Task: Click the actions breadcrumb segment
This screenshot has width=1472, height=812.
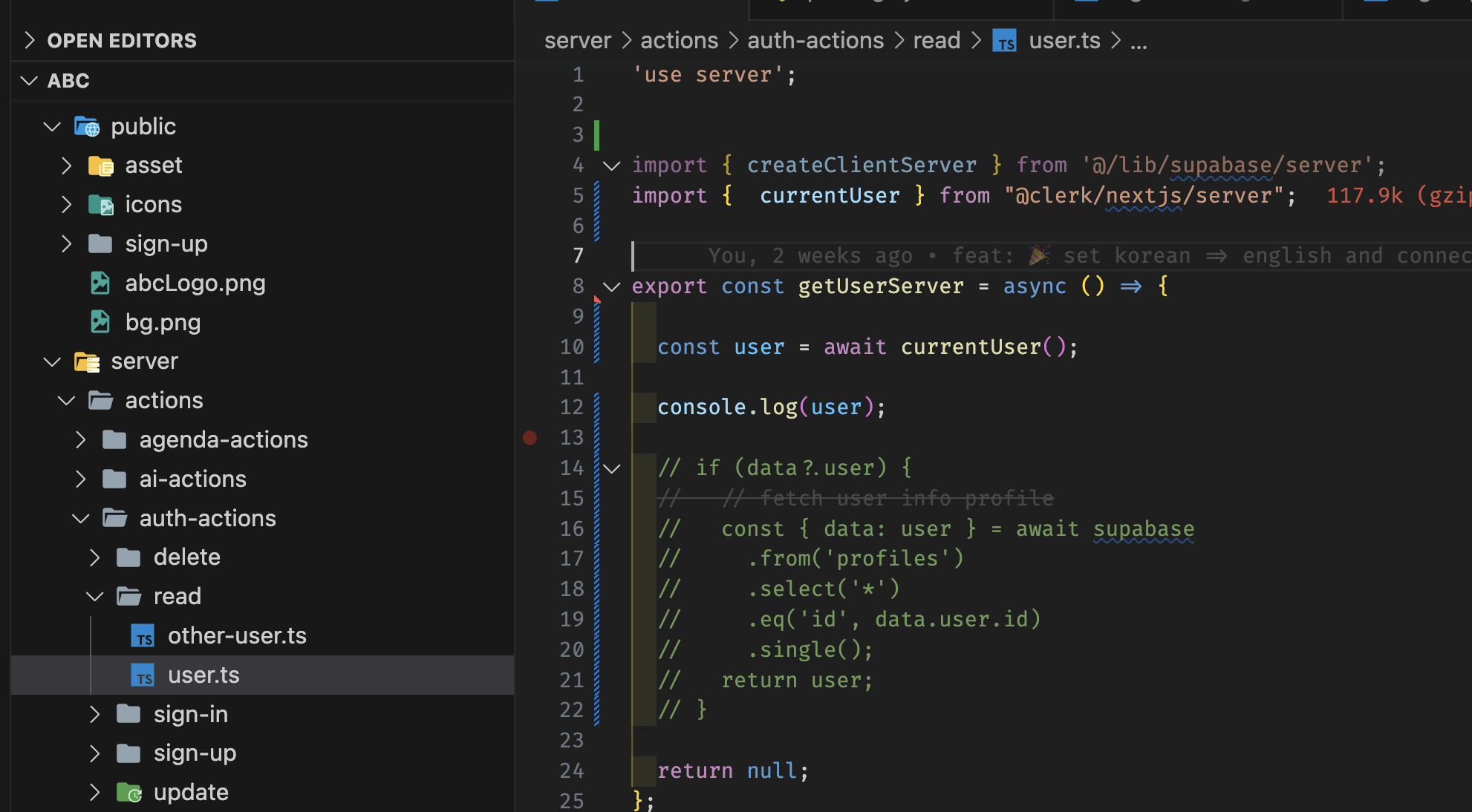Action: [x=679, y=41]
